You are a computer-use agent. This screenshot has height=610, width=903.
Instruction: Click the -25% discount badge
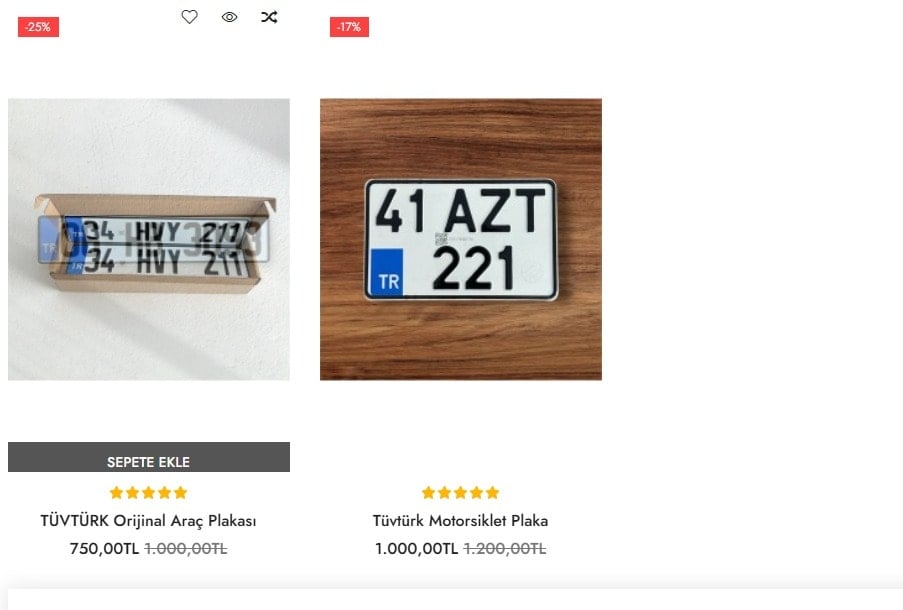38,27
